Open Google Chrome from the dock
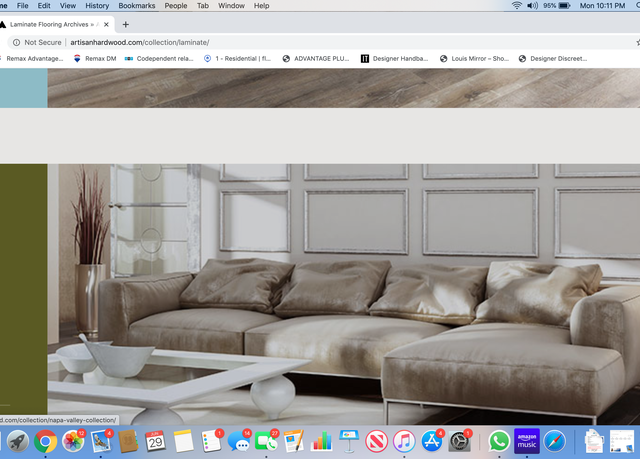 point(45,441)
